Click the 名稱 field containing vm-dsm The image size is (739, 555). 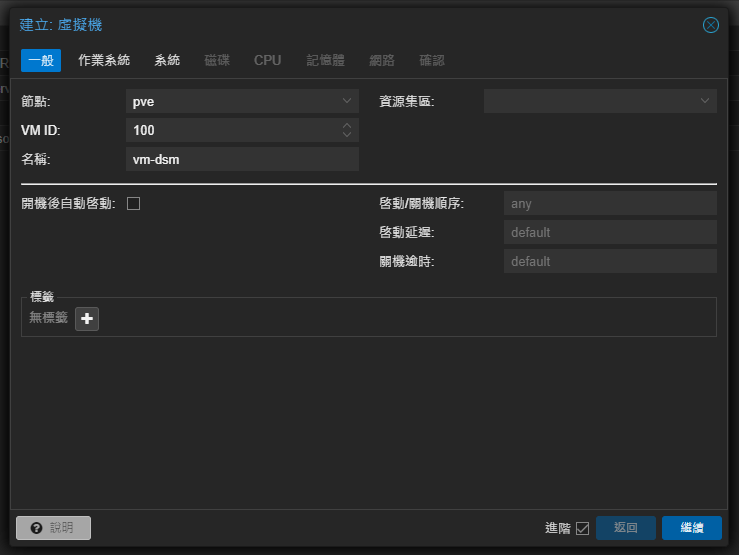tap(242, 159)
